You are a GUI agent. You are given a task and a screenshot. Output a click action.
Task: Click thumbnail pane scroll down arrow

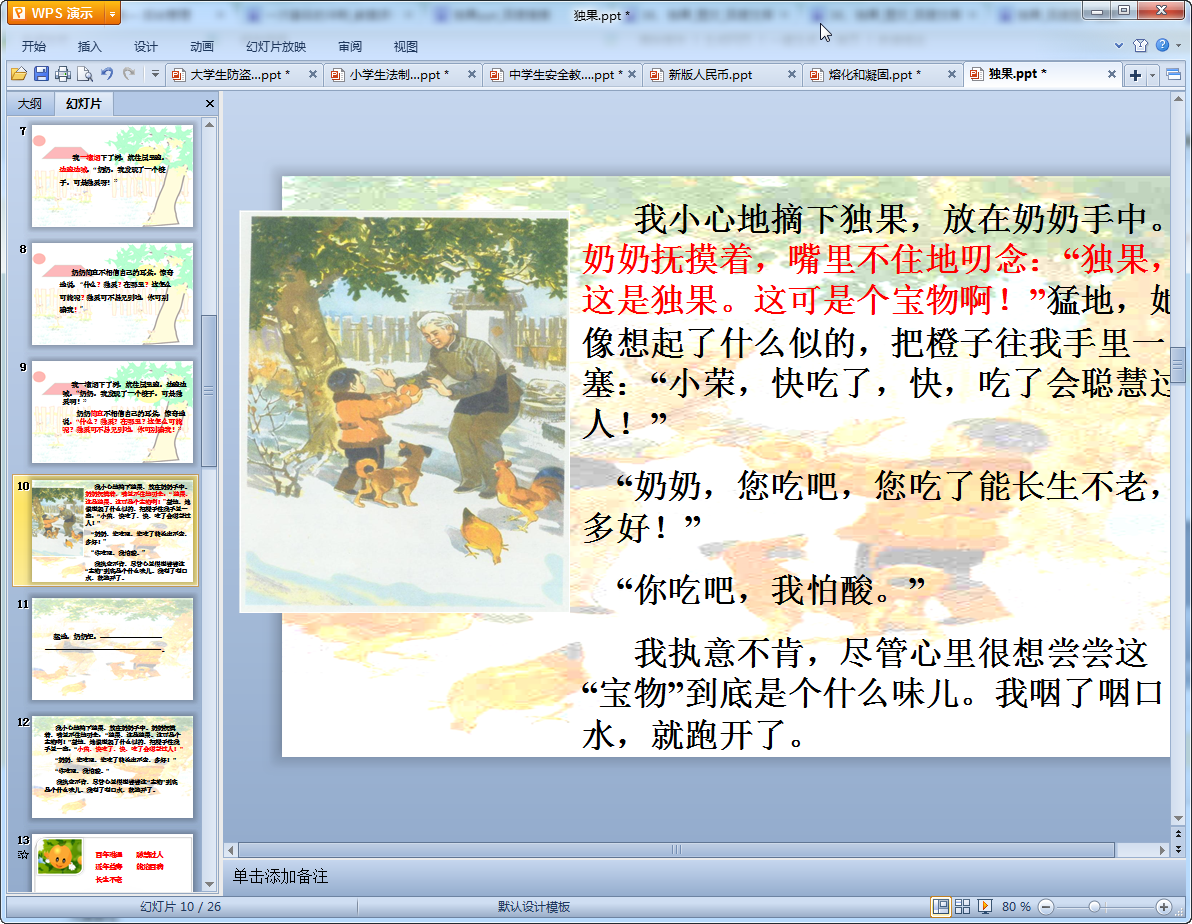(209, 884)
